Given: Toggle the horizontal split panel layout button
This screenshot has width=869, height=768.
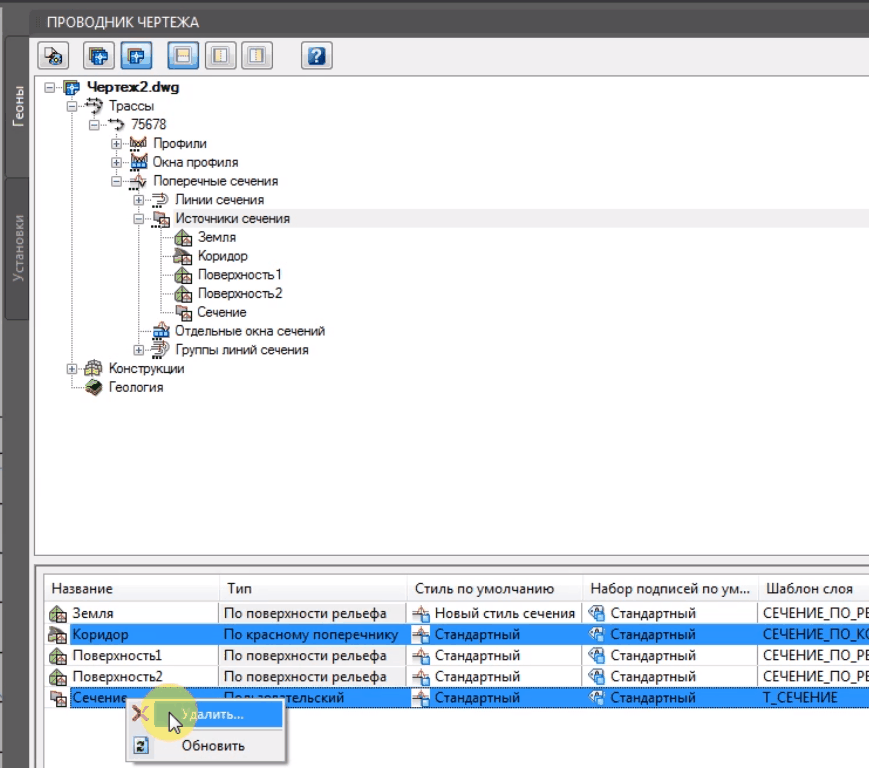Looking at the screenshot, I should pos(183,55).
